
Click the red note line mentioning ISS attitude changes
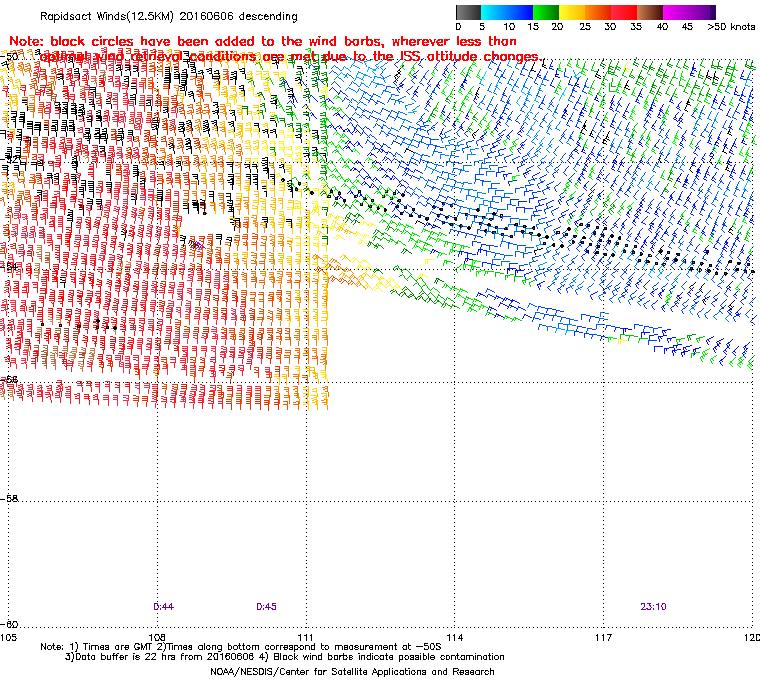[290, 57]
